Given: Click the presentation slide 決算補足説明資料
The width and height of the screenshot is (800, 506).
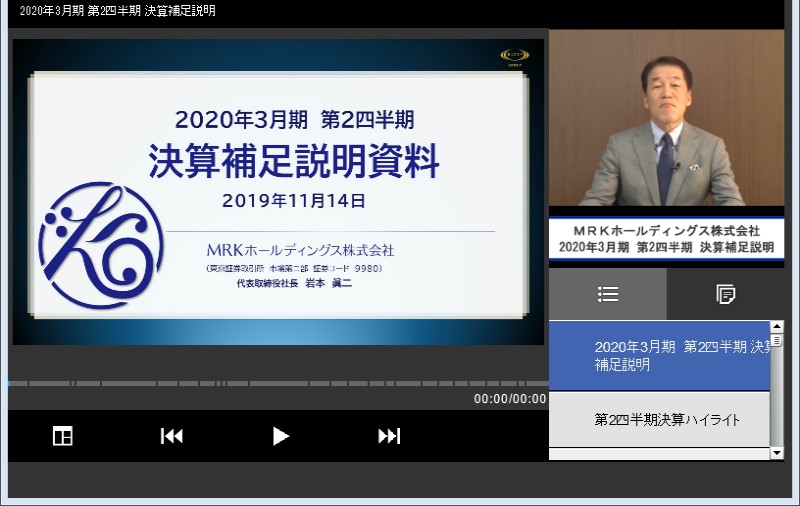Looking at the screenshot, I should click(x=278, y=192).
